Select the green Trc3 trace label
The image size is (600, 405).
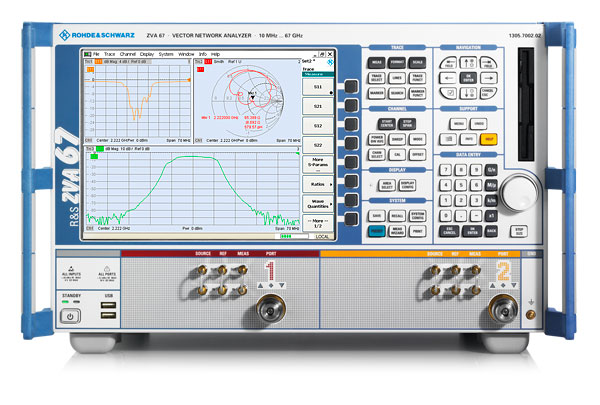[x=99, y=149]
